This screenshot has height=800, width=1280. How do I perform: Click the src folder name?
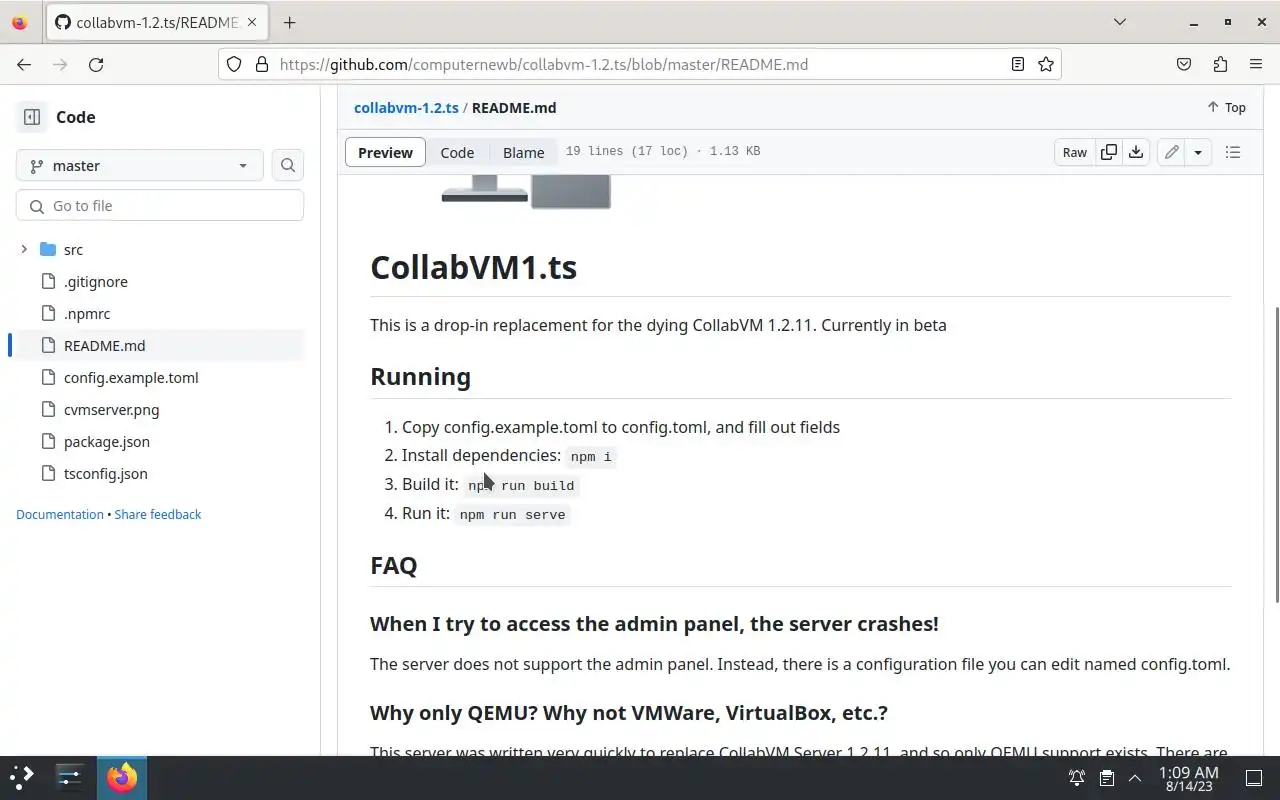pos(73,250)
